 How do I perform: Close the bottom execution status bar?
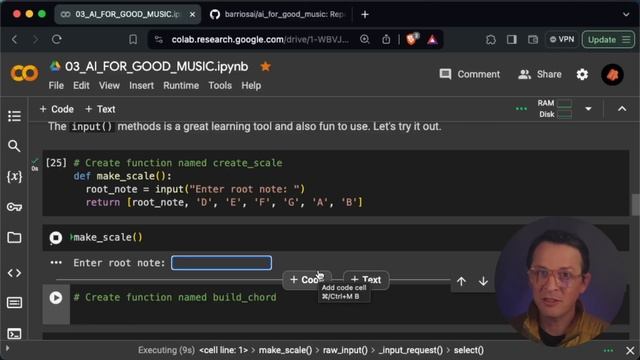tap(630, 350)
